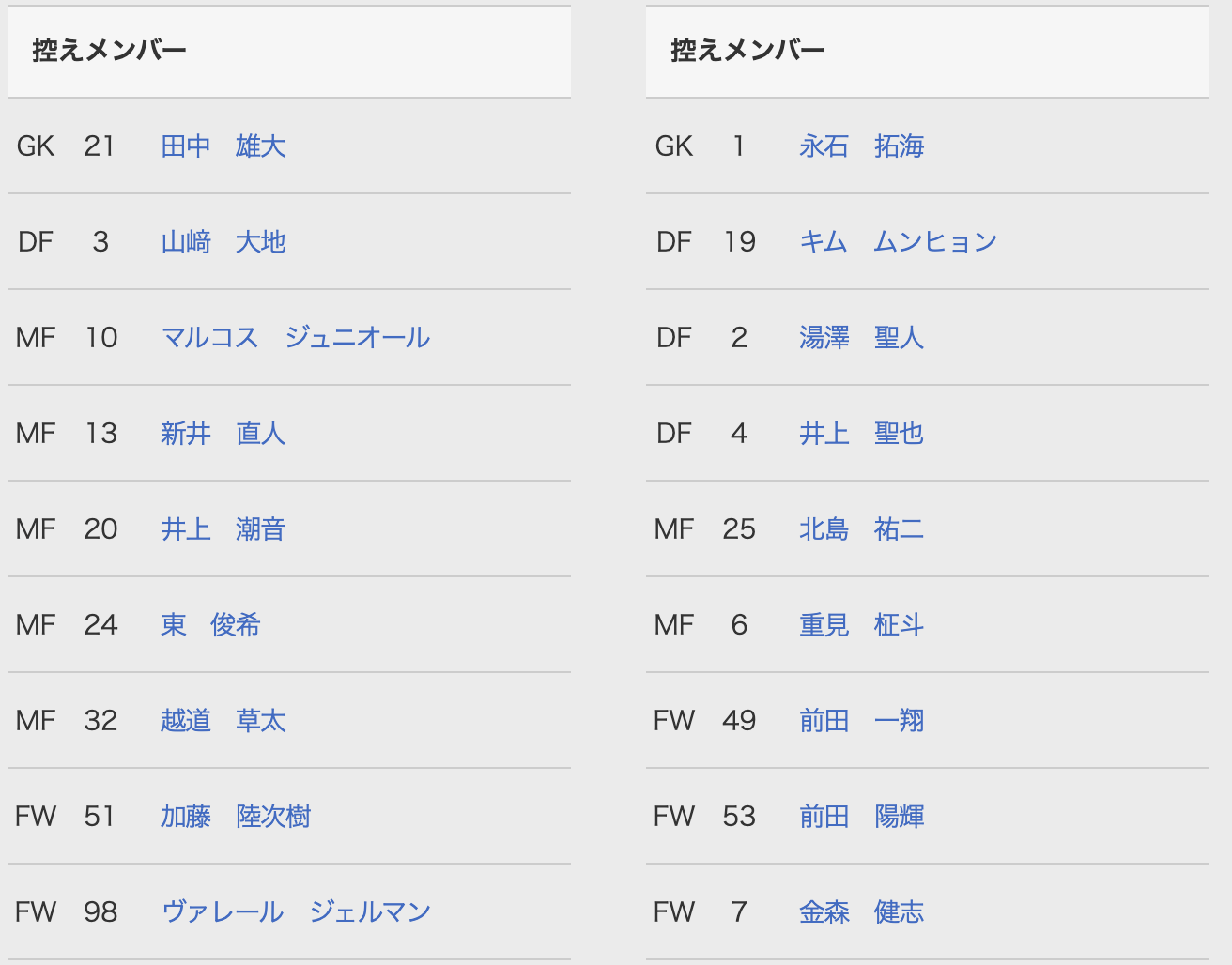Image resolution: width=1232 pixels, height=965 pixels.
Task: Select defender 湯澤 聖人
Action: (862, 338)
